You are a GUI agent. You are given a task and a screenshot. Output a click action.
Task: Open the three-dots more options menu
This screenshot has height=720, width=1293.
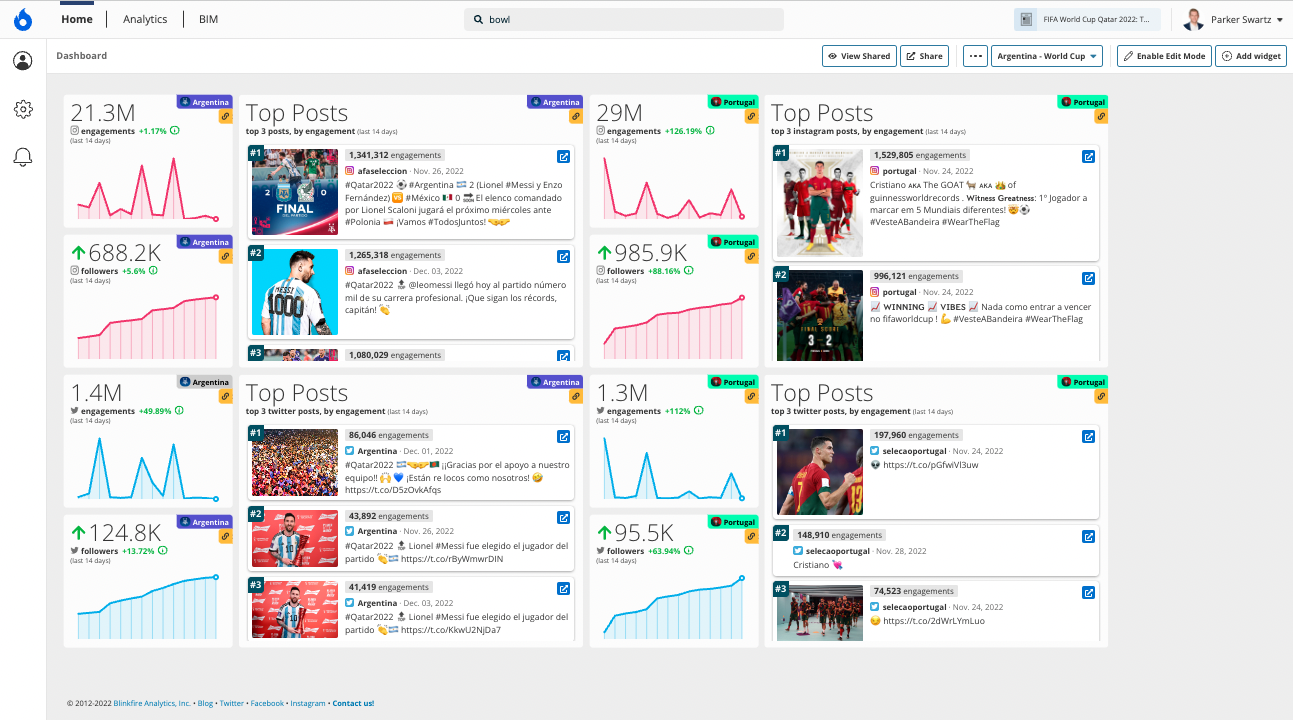975,56
